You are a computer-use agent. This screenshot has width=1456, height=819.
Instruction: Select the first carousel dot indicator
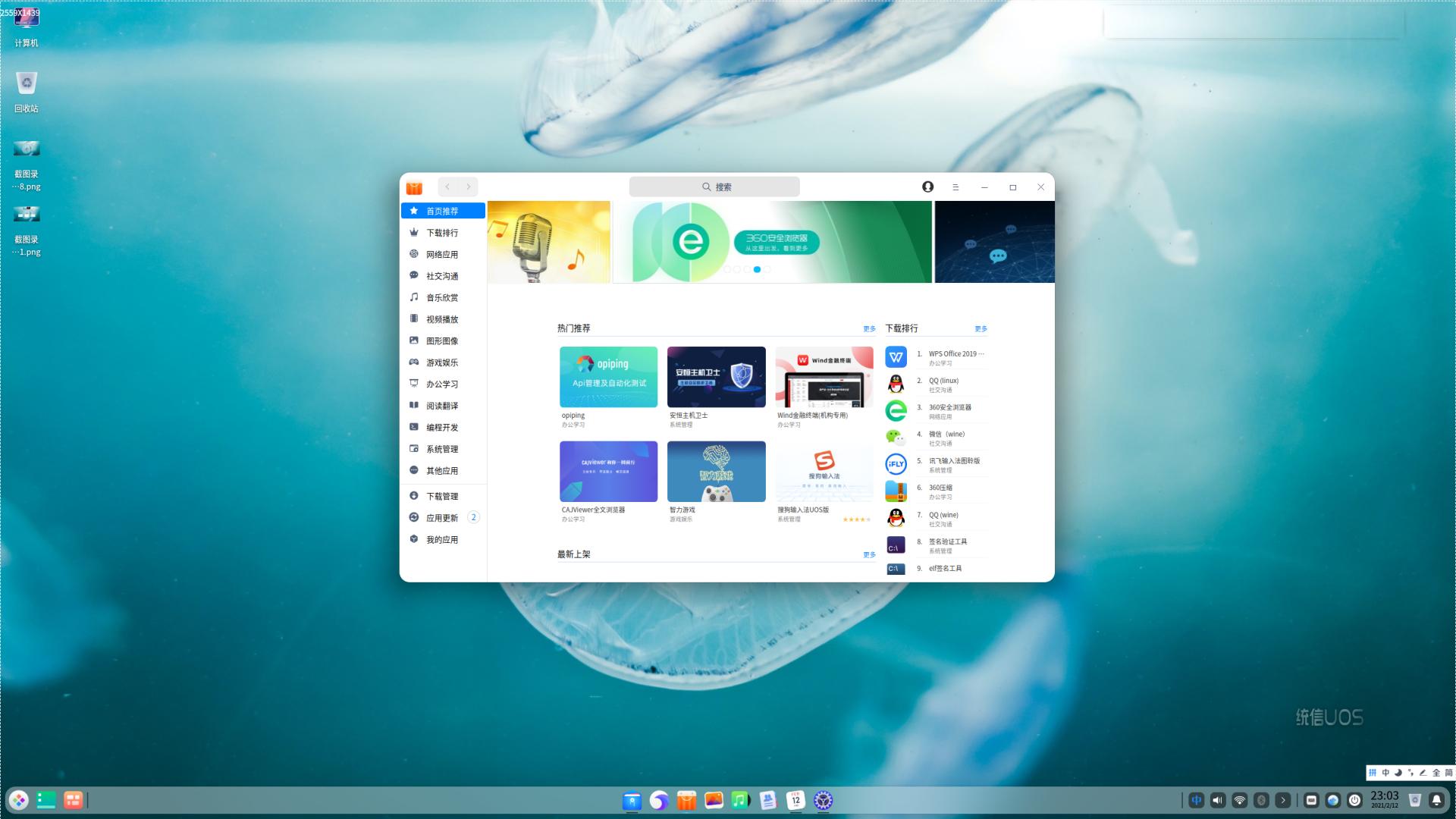click(727, 269)
